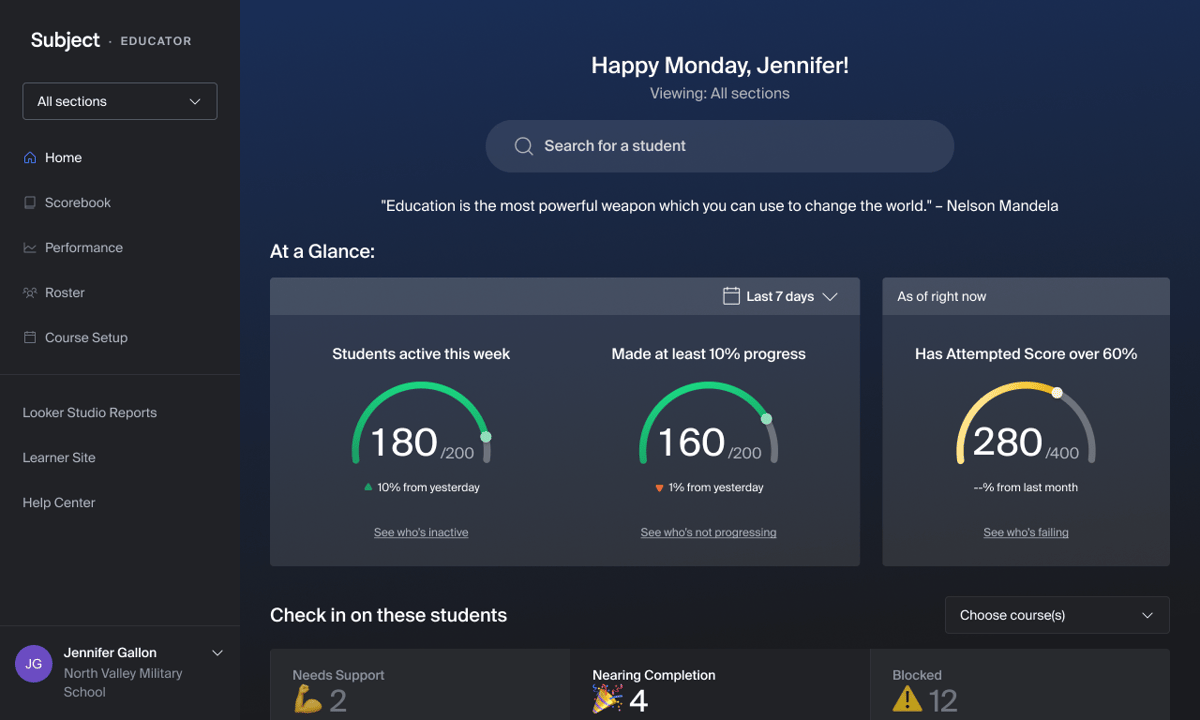This screenshot has width=1200, height=720.
Task: Click the Scorebook book icon
Action: tap(30, 203)
